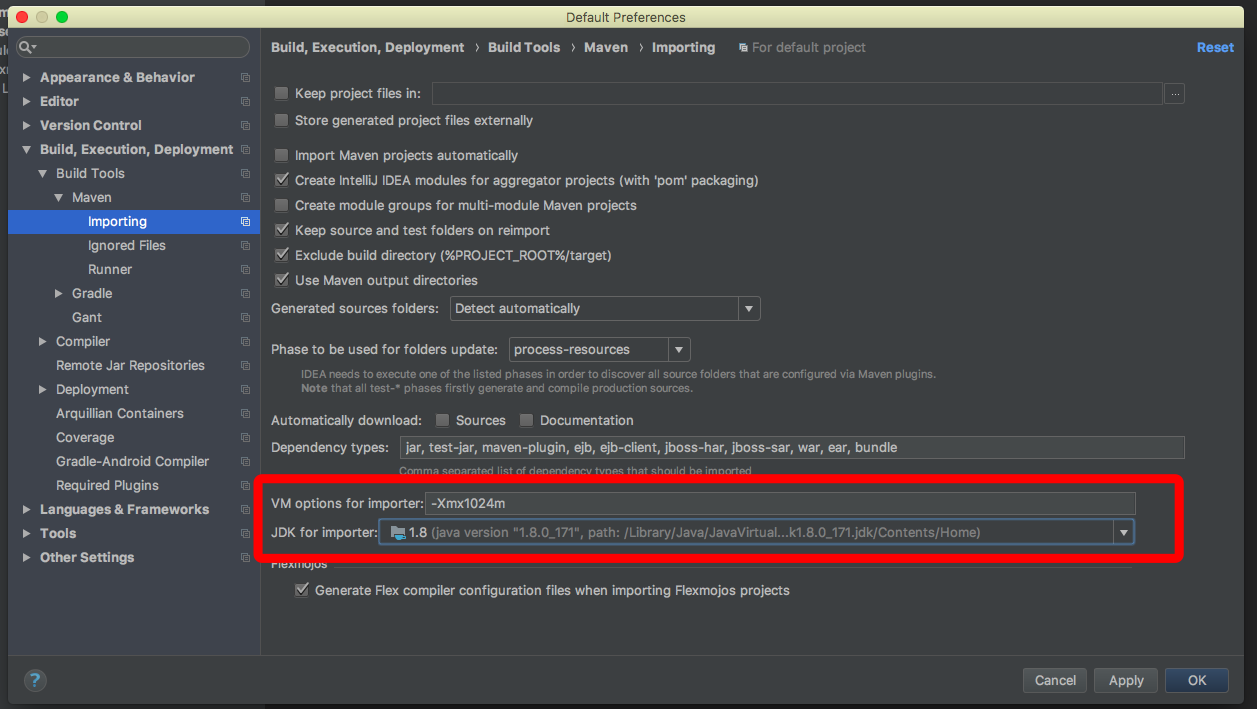The image size is (1257, 709).
Task: Check Create module groups for multi-module Maven projects
Action: coord(282,206)
